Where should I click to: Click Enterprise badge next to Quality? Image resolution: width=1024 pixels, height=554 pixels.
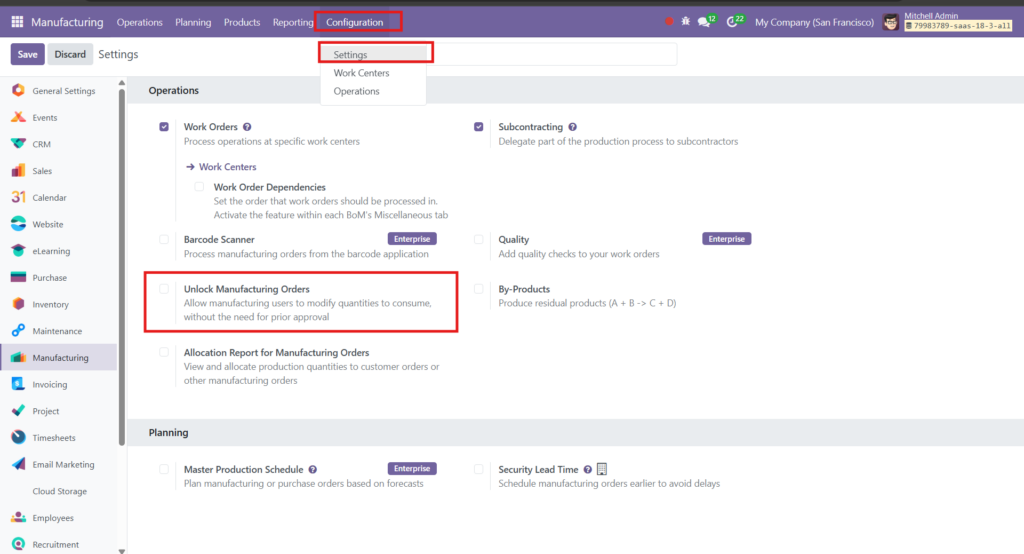coord(727,239)
